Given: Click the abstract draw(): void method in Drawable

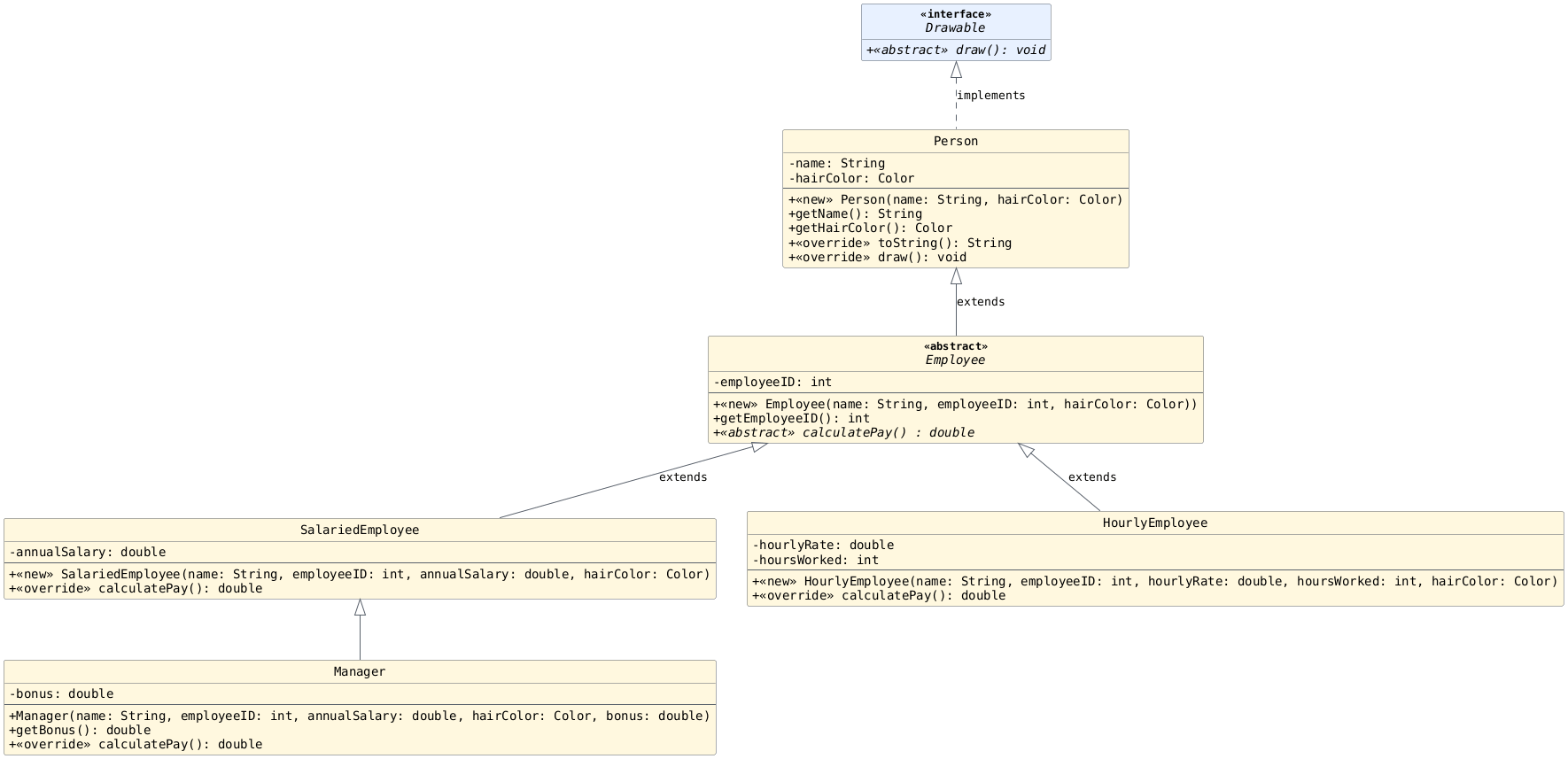Looking at the screenshot, I should click(x=956, y=50).
